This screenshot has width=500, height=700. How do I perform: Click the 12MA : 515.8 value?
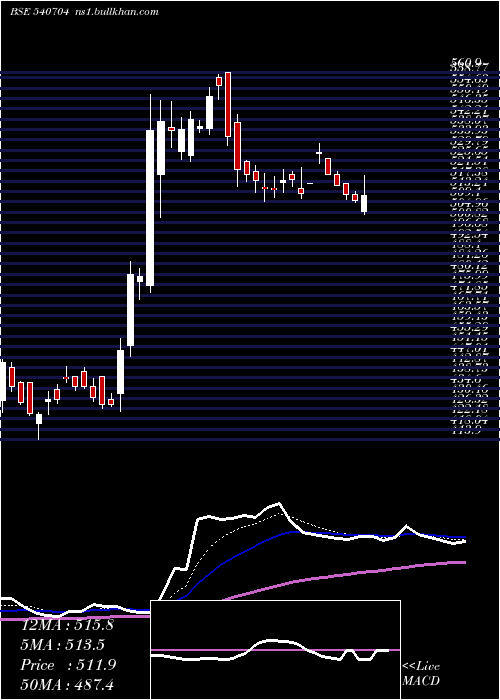[x=67, y=625]
